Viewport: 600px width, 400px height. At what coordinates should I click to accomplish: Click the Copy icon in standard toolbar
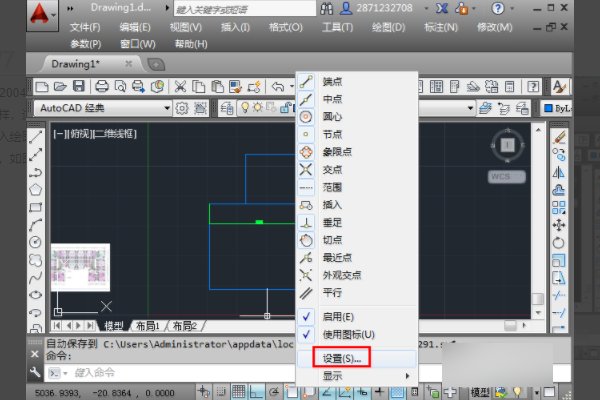click(x=198, y=87)
